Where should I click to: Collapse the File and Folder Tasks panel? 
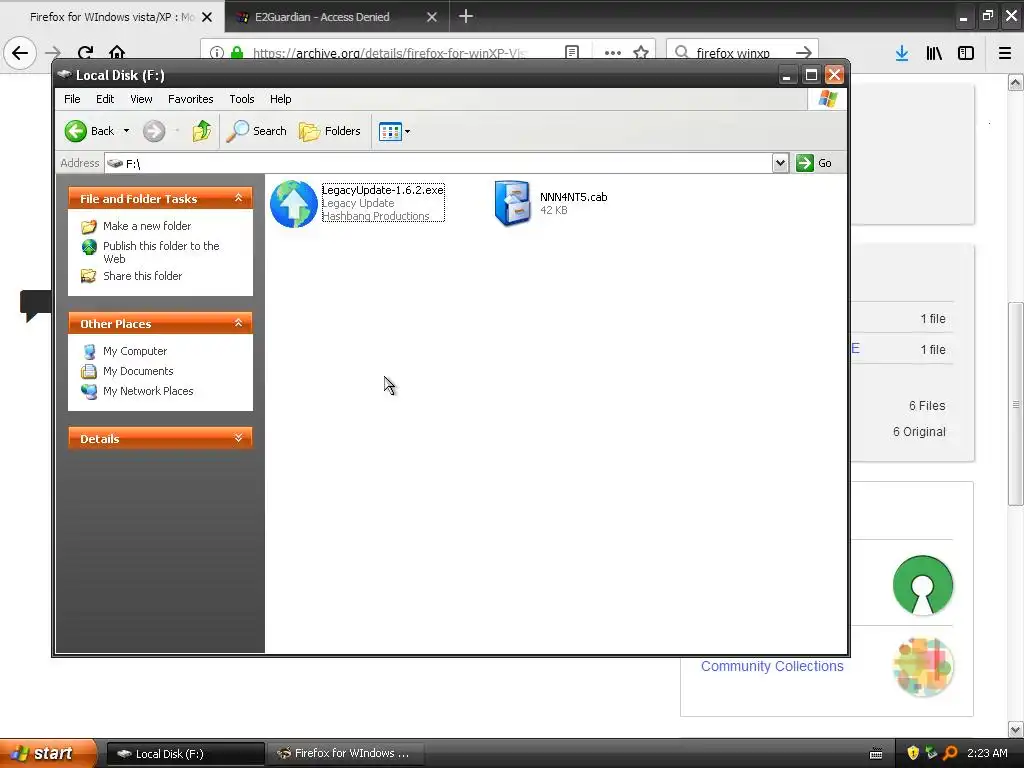pos(238,198)
